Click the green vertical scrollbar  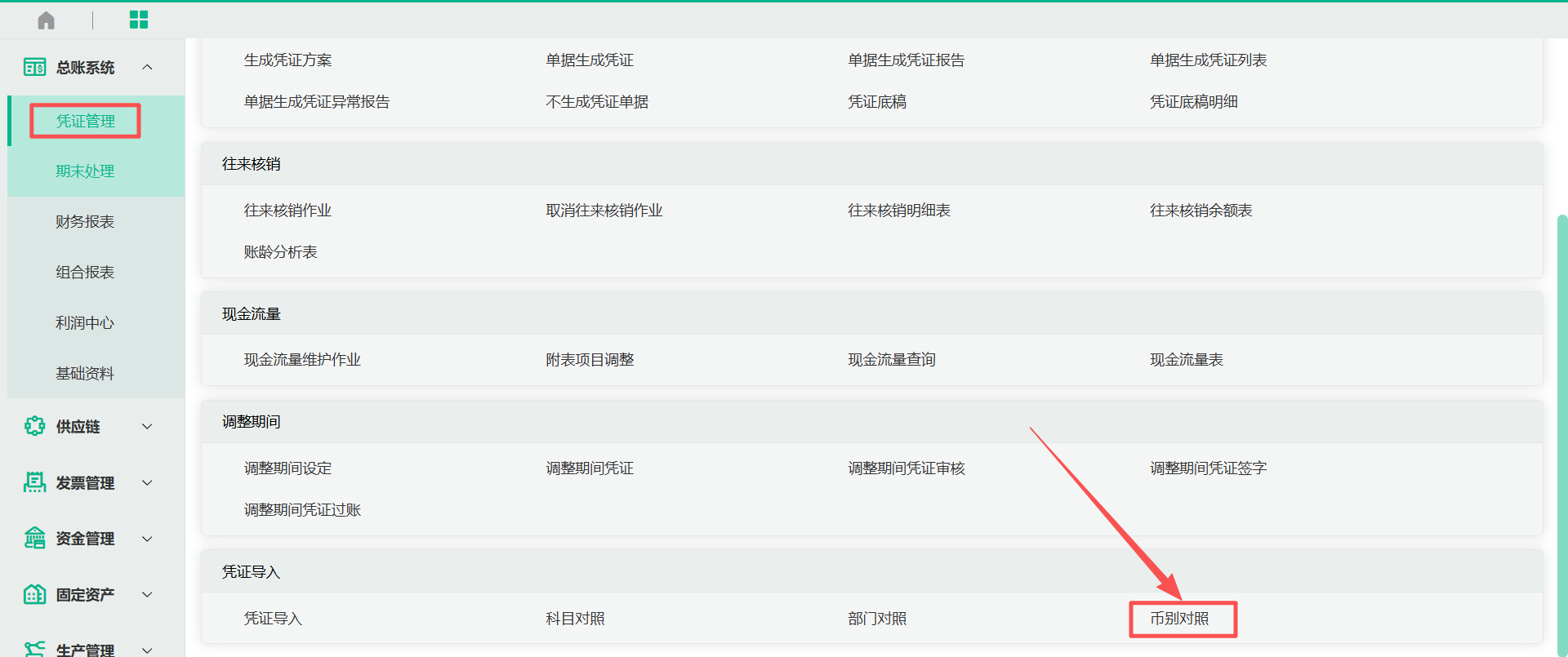pyautogui.click(x=1561, y=433)
